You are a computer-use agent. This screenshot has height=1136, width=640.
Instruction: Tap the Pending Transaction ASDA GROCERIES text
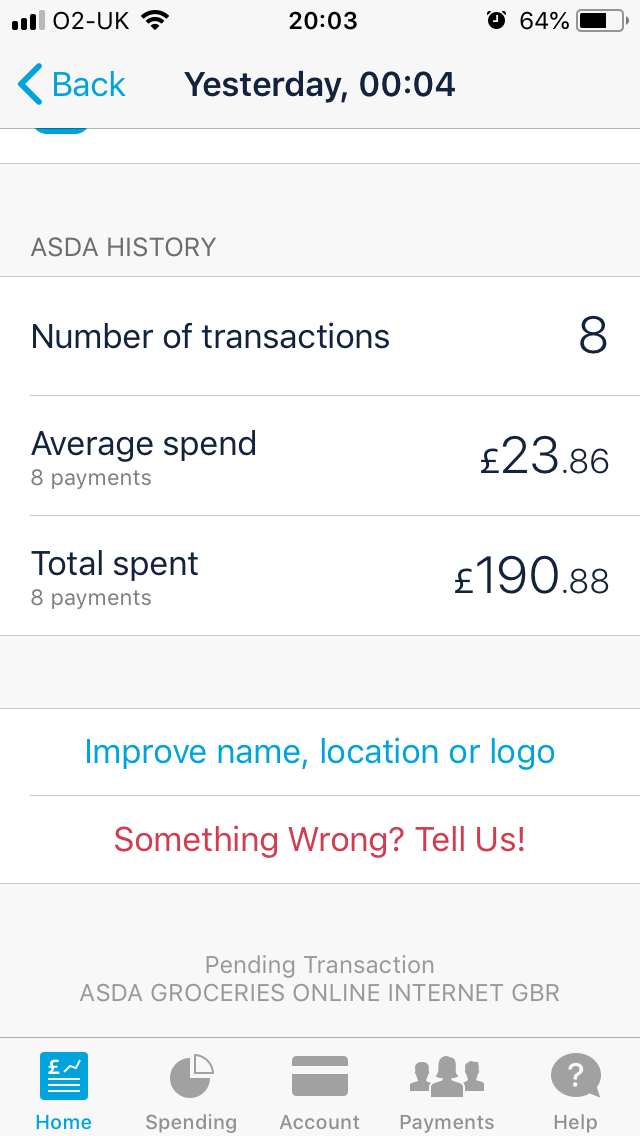(x=319, y=979)
